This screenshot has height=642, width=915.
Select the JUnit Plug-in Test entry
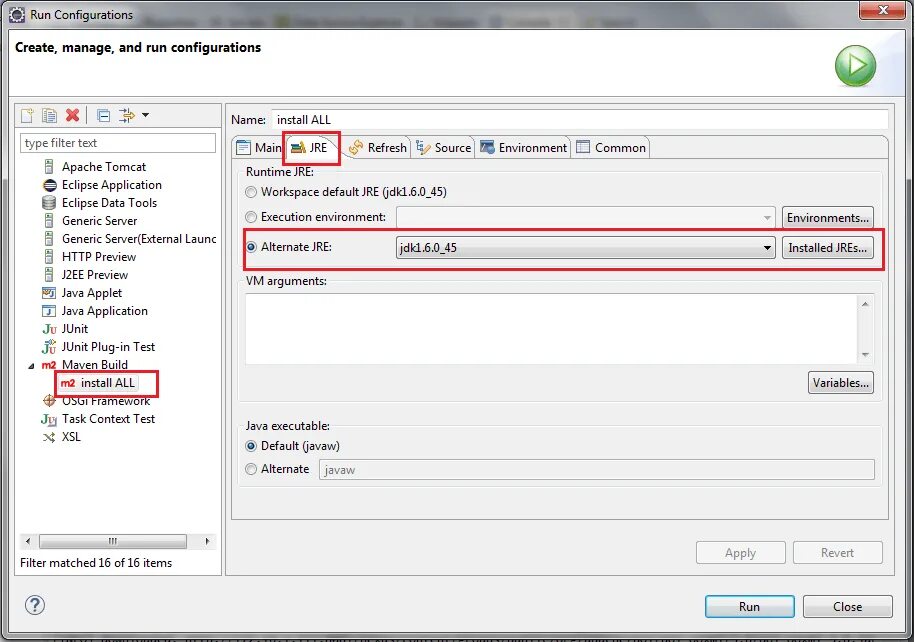coord(109,347)
